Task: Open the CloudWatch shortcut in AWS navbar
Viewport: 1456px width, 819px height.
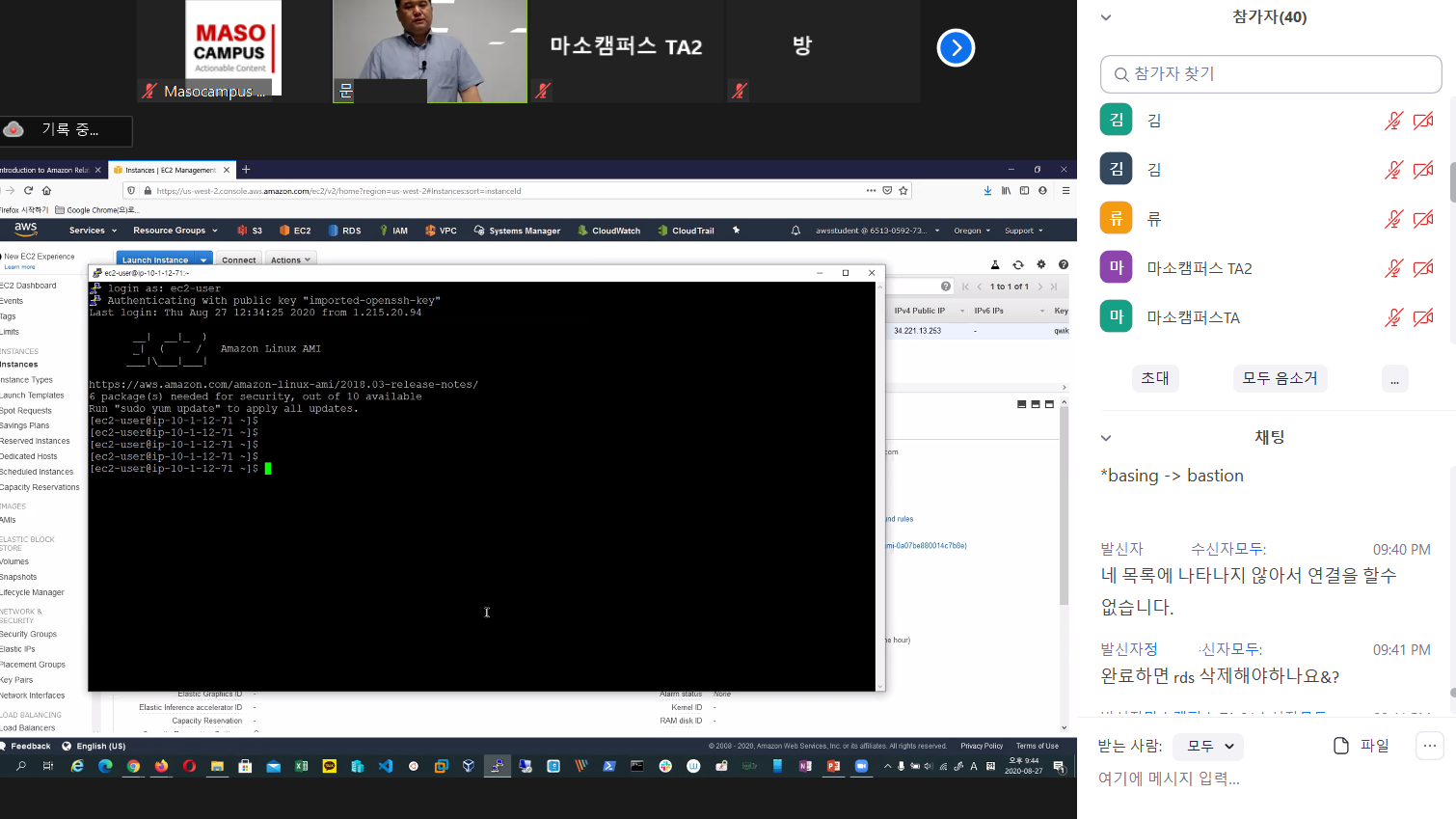Action: point(608,231)
